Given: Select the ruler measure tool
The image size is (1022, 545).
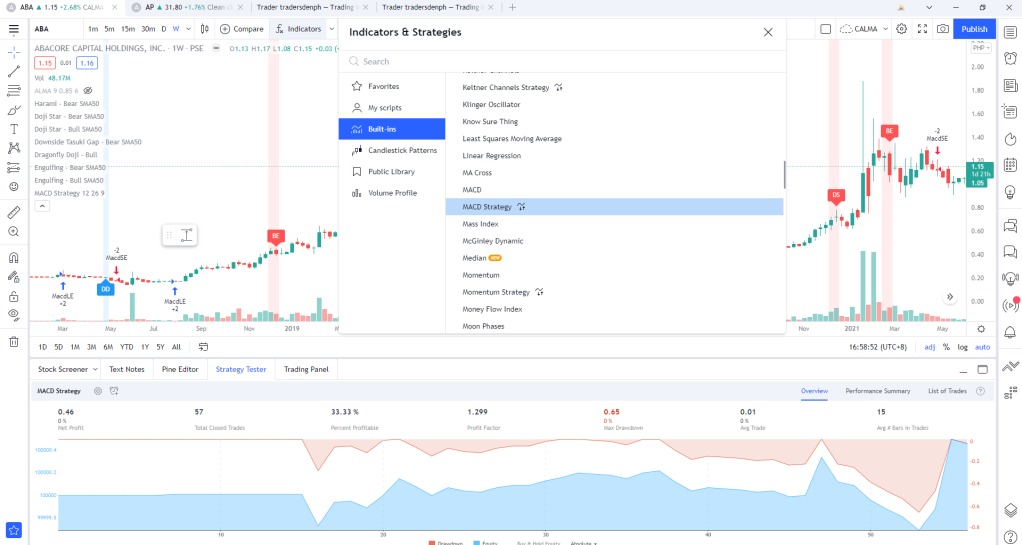Looking at the screenshot, I should [x=14, y=213].
